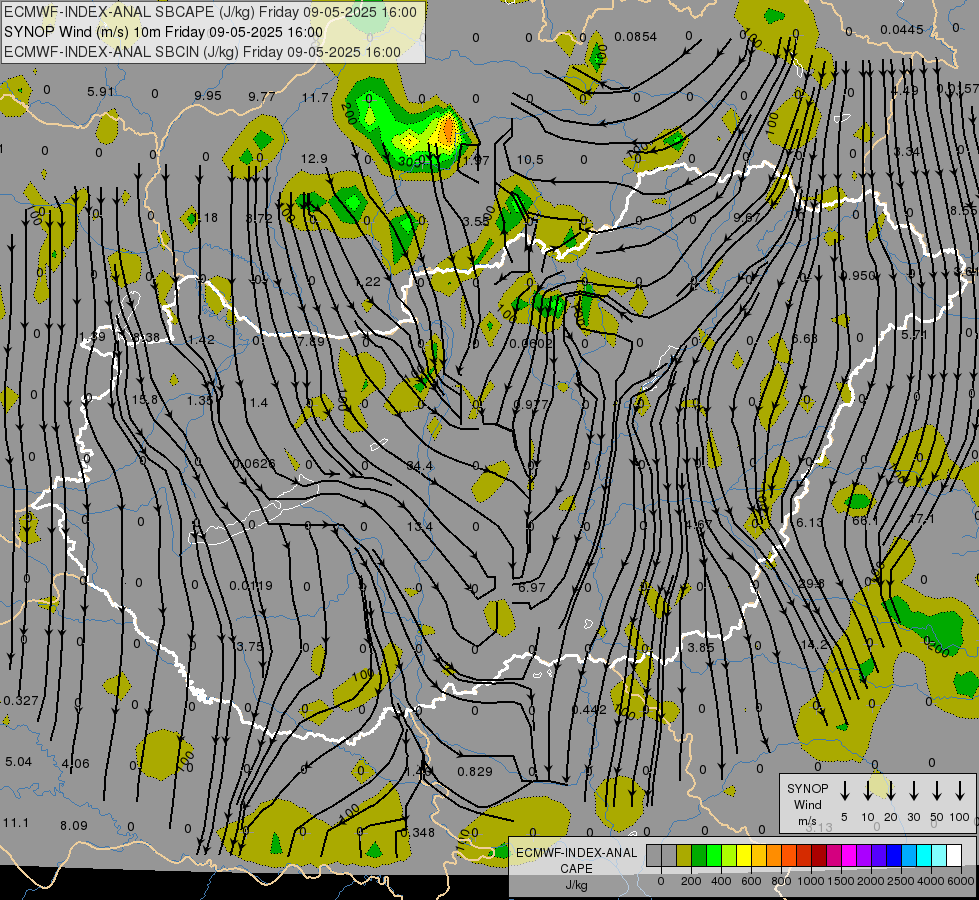Click the 6.13 value on the map
This screenshot has height=900, width=979.
tap(809, 523)
